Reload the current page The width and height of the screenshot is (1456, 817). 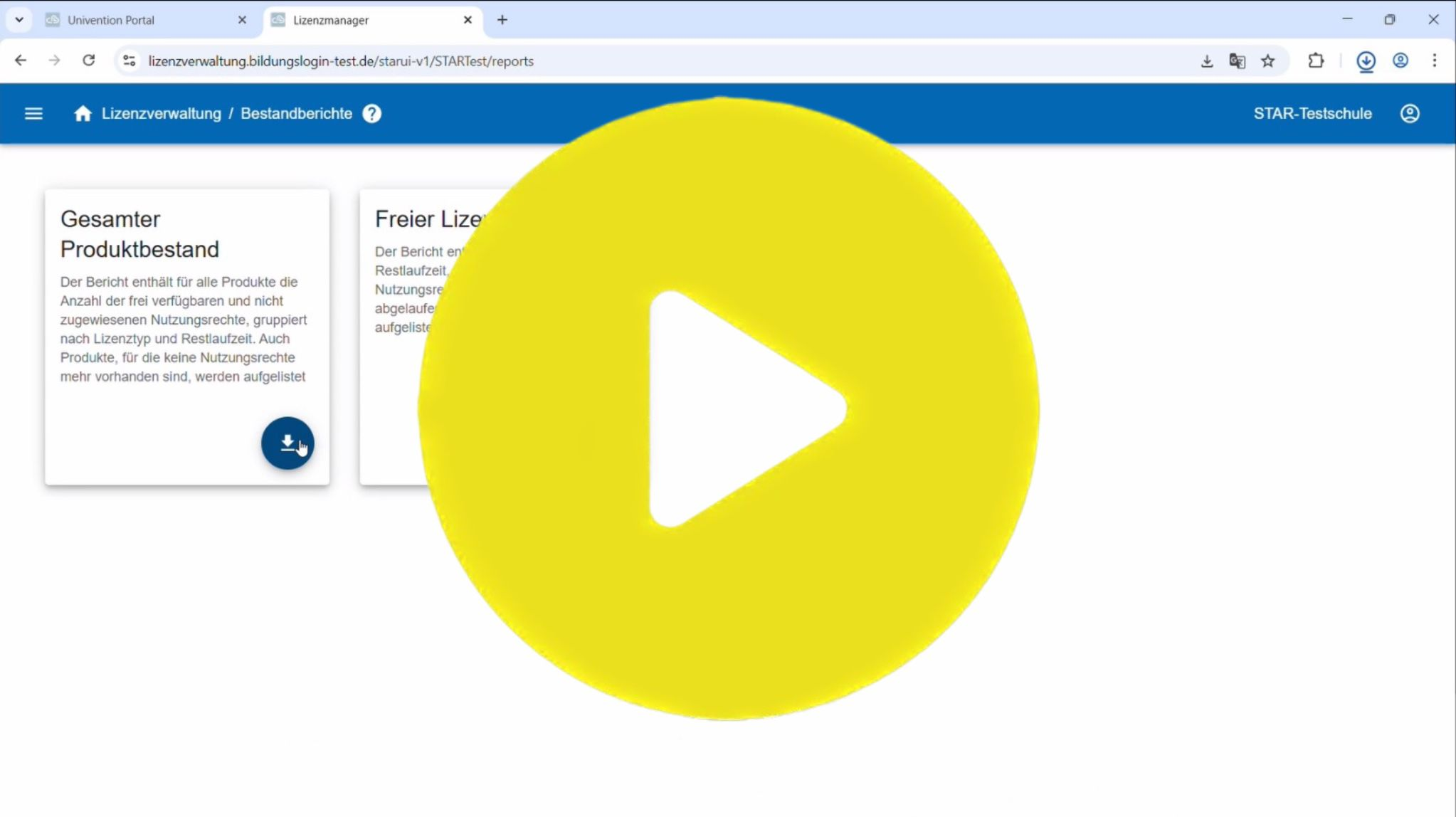click(x=88, y=61)
